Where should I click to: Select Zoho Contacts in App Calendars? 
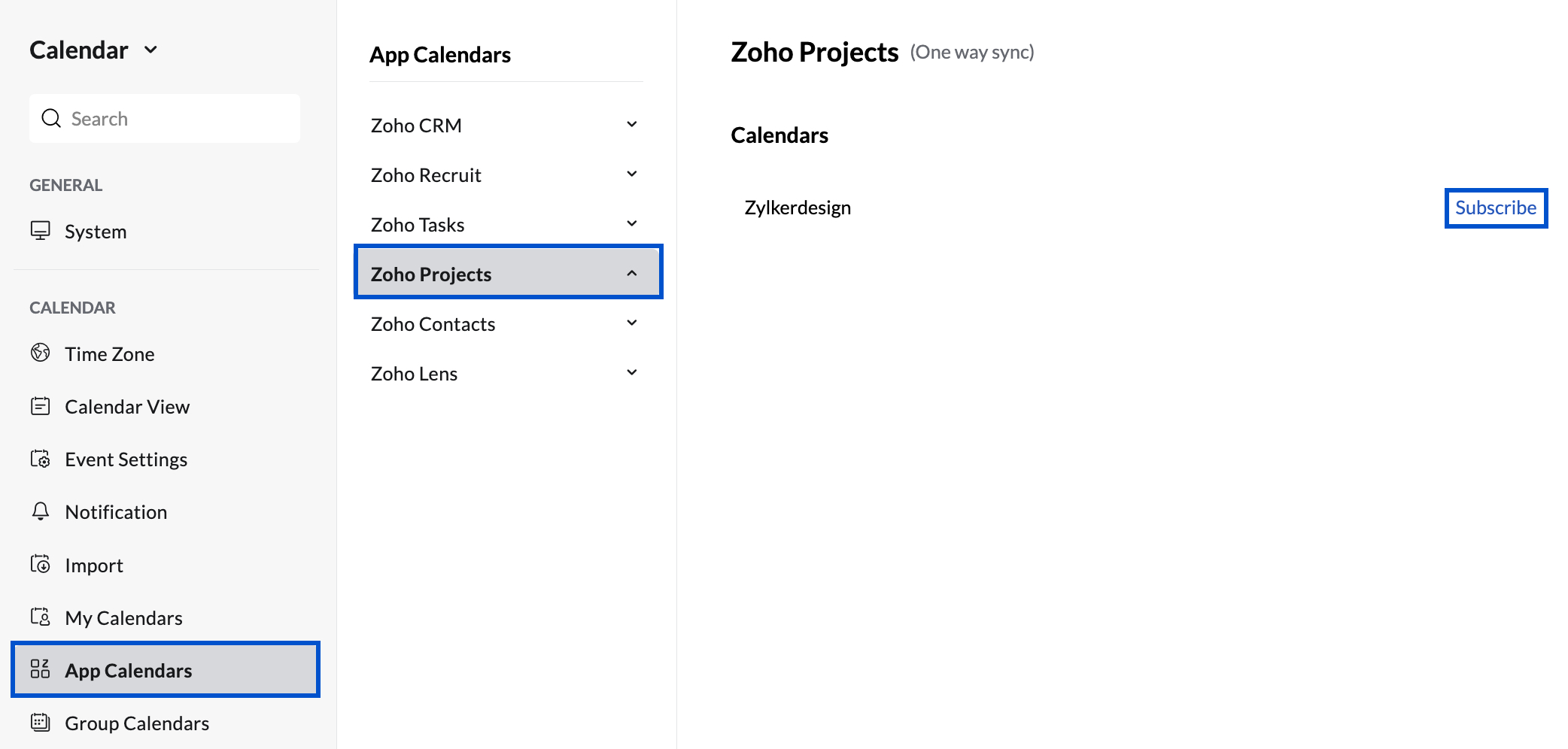pyautogui.click(x=433, y=324)
